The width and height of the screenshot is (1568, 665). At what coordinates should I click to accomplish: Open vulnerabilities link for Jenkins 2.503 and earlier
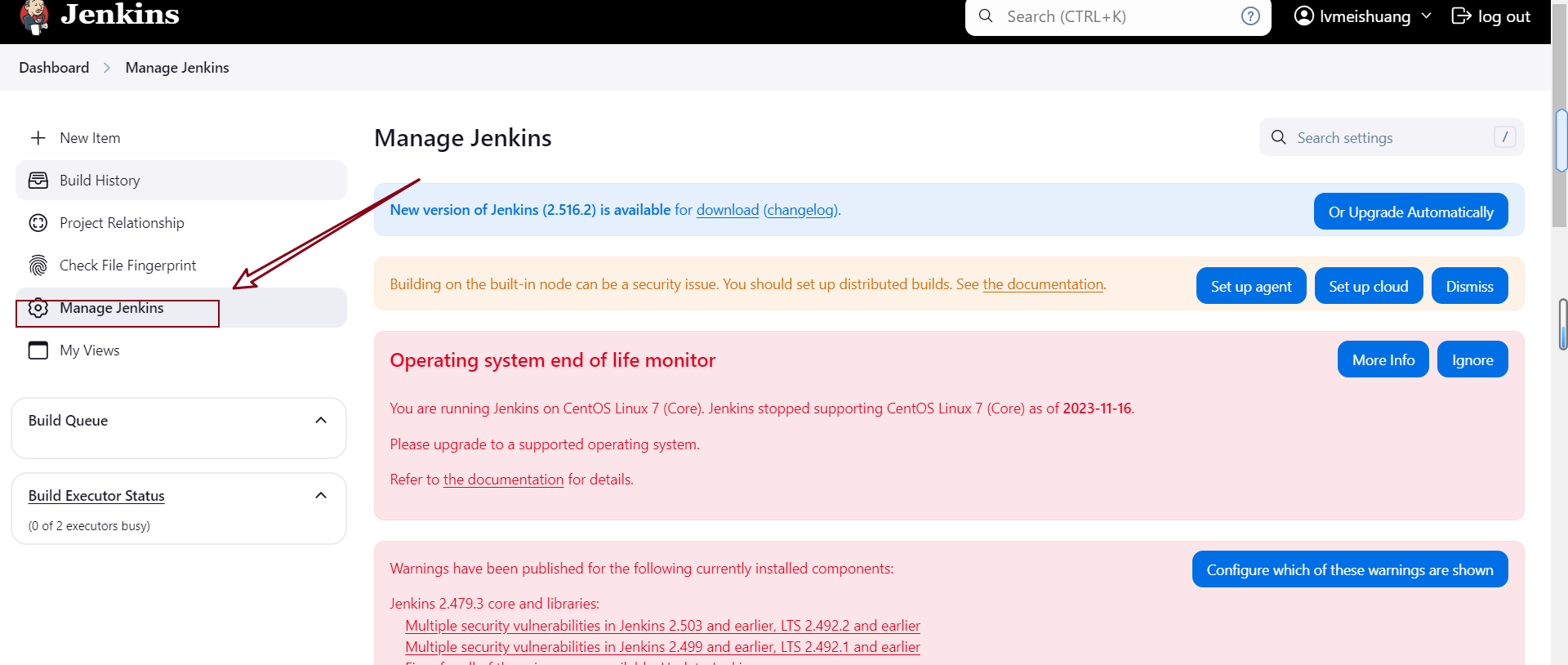point(662,626)
